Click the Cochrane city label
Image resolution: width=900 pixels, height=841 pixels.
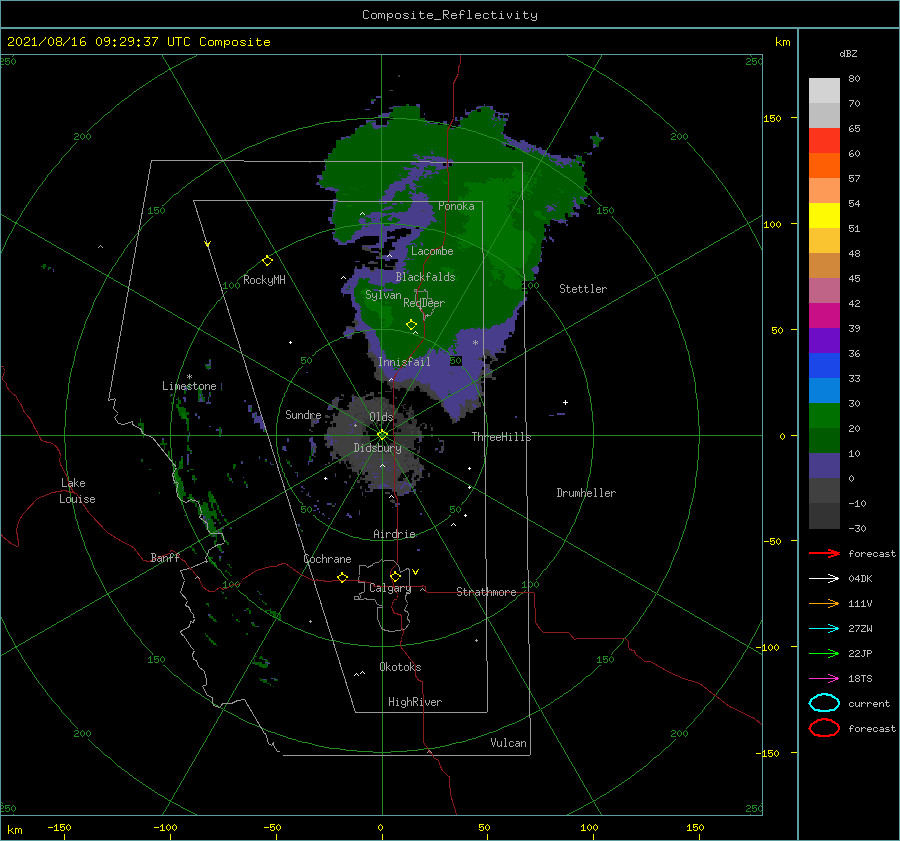click(327, 559)
